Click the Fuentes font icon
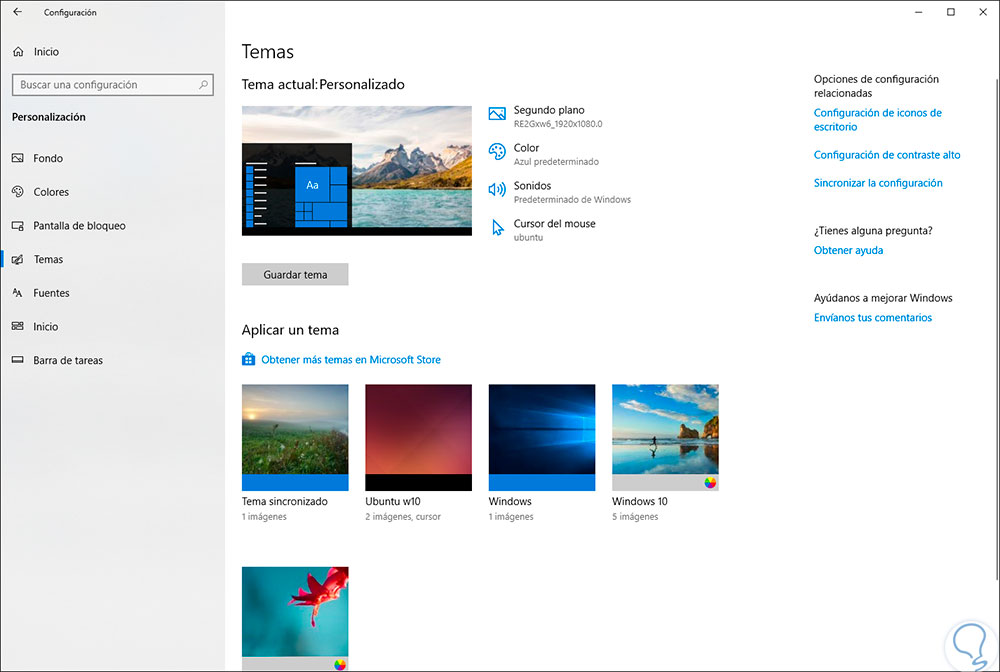 18,293
